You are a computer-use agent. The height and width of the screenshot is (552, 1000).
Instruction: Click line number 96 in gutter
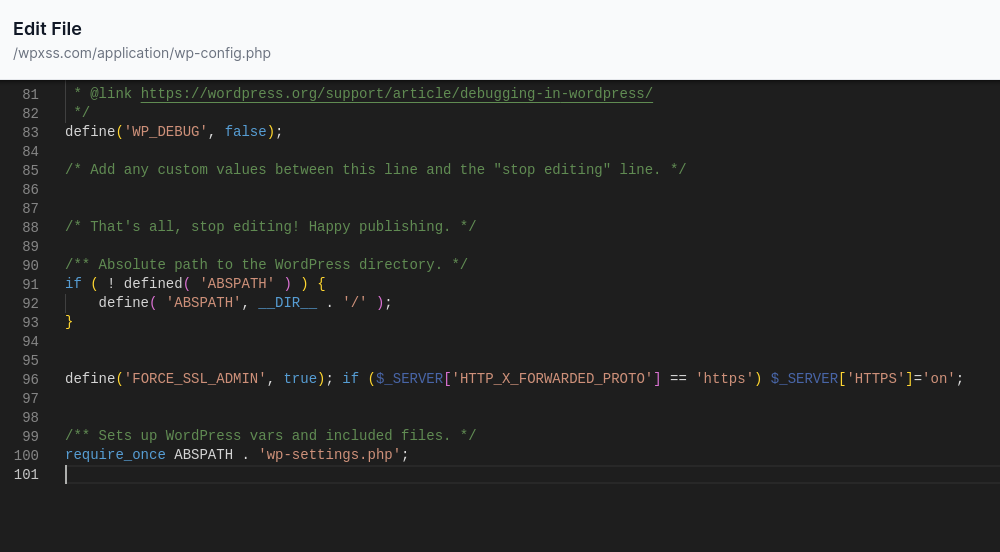pos(31,380)
